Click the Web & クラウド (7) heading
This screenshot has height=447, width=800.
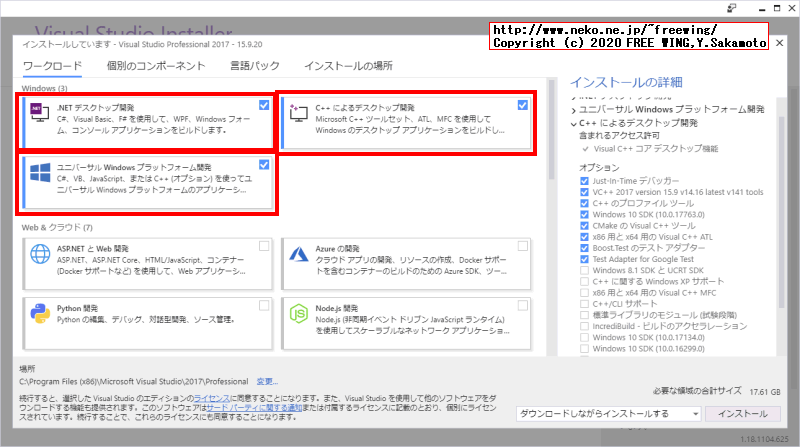(x=57, y=228)
